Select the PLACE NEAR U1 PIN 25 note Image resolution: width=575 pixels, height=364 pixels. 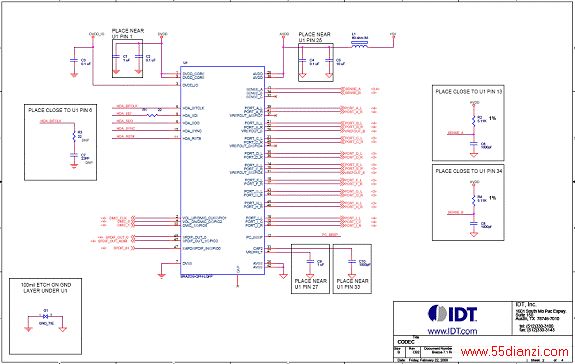[315, 37]
